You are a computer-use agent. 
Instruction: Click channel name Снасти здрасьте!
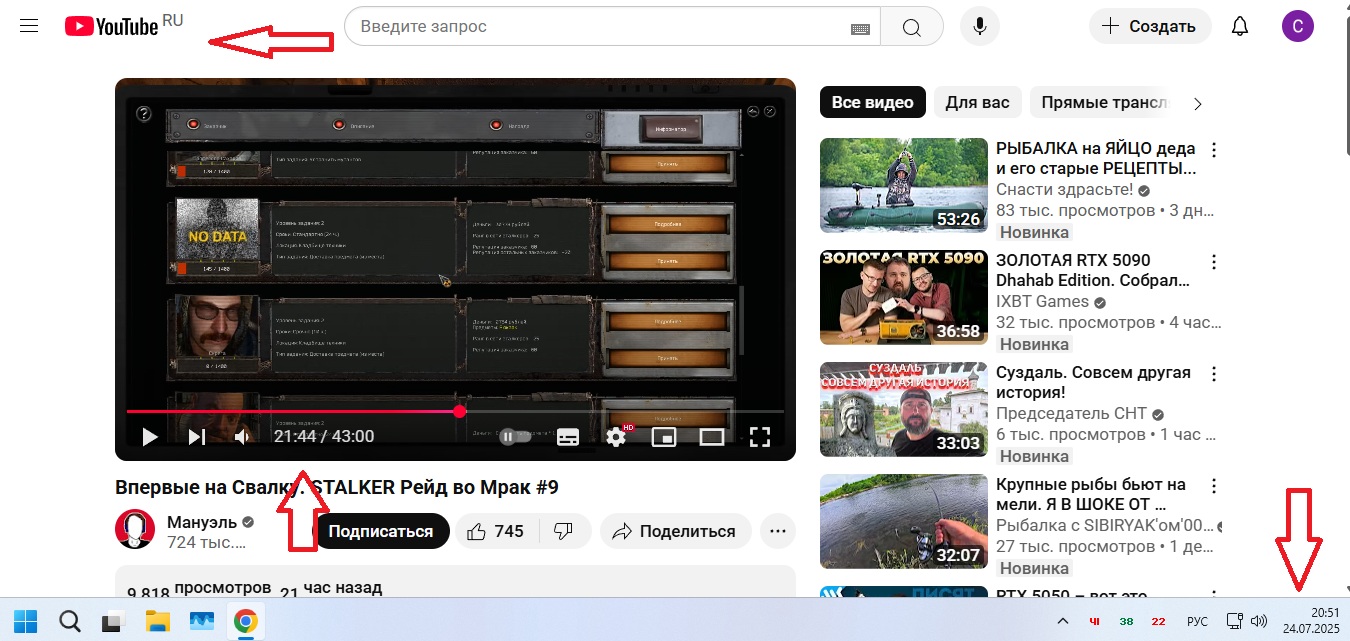tap(1064, 189)
